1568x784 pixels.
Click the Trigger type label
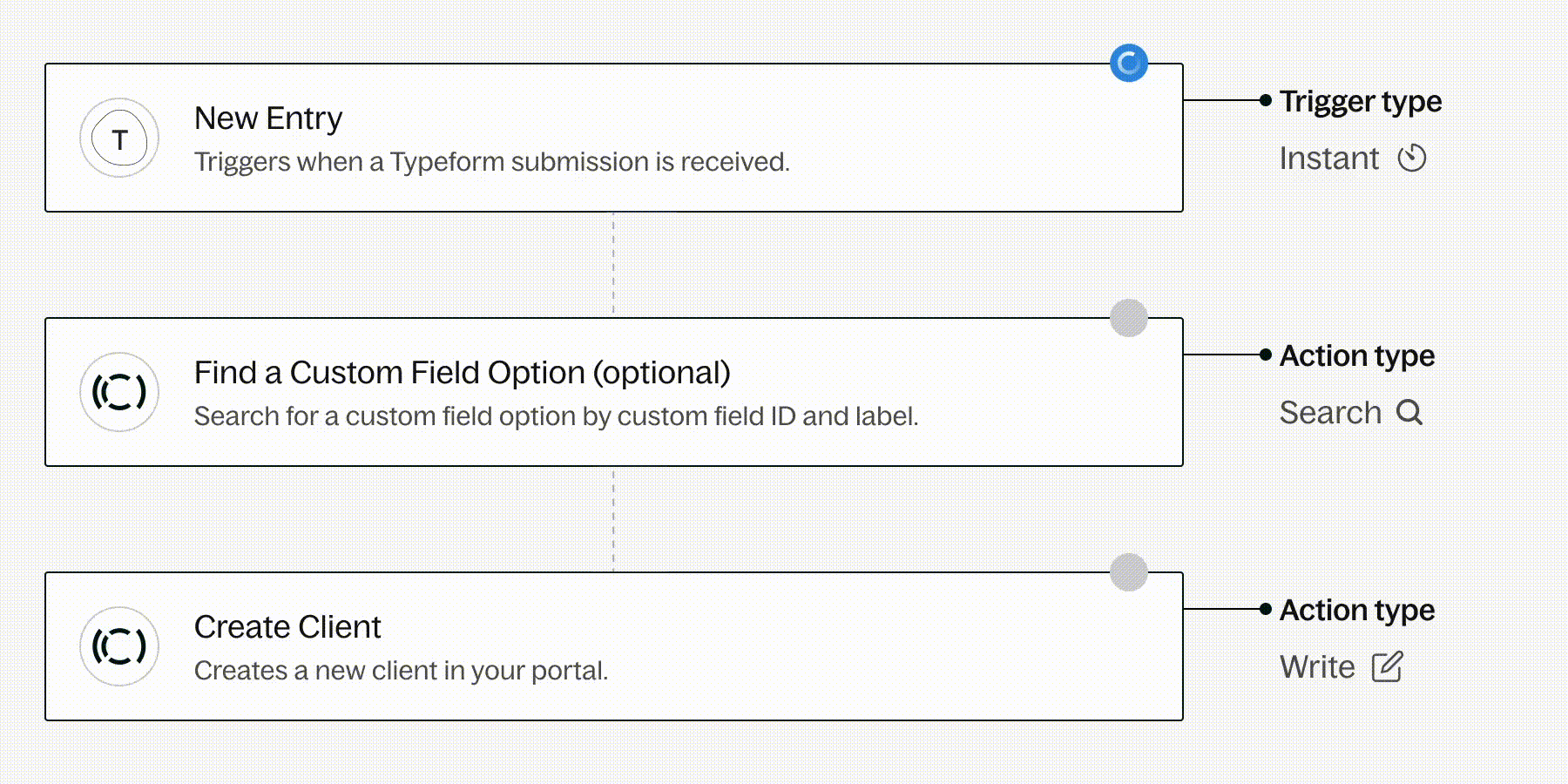pyautogui.click(x=1361, y=102)
